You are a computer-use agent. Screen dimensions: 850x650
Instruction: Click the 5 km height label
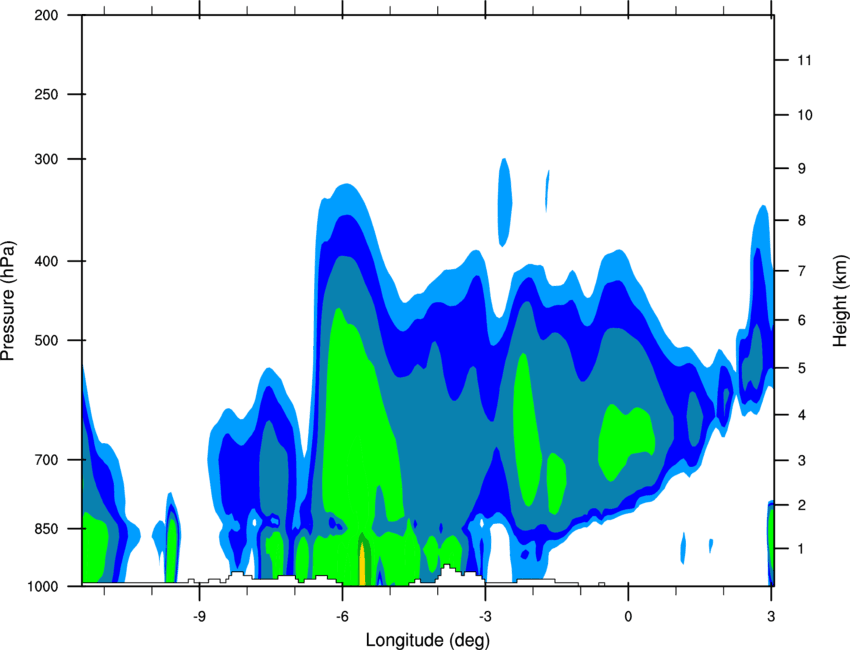click(x=802, y=368)
